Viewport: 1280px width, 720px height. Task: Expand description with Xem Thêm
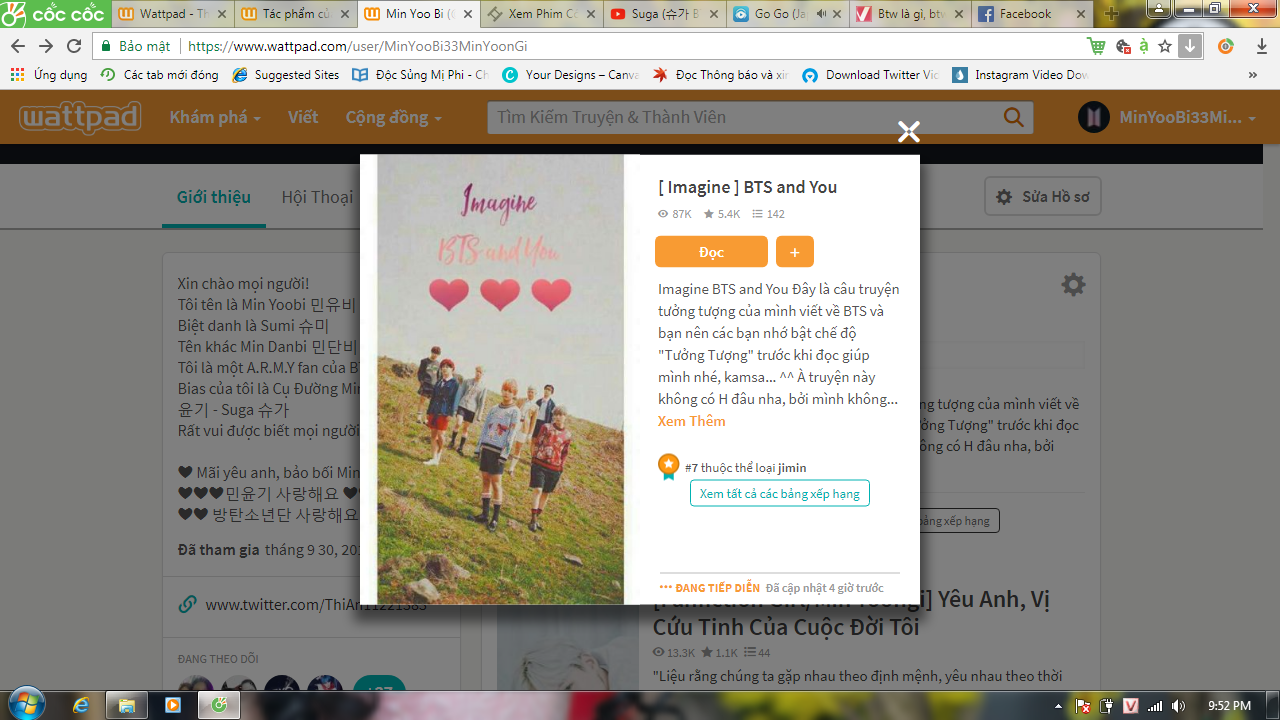[x=691, y=421]
